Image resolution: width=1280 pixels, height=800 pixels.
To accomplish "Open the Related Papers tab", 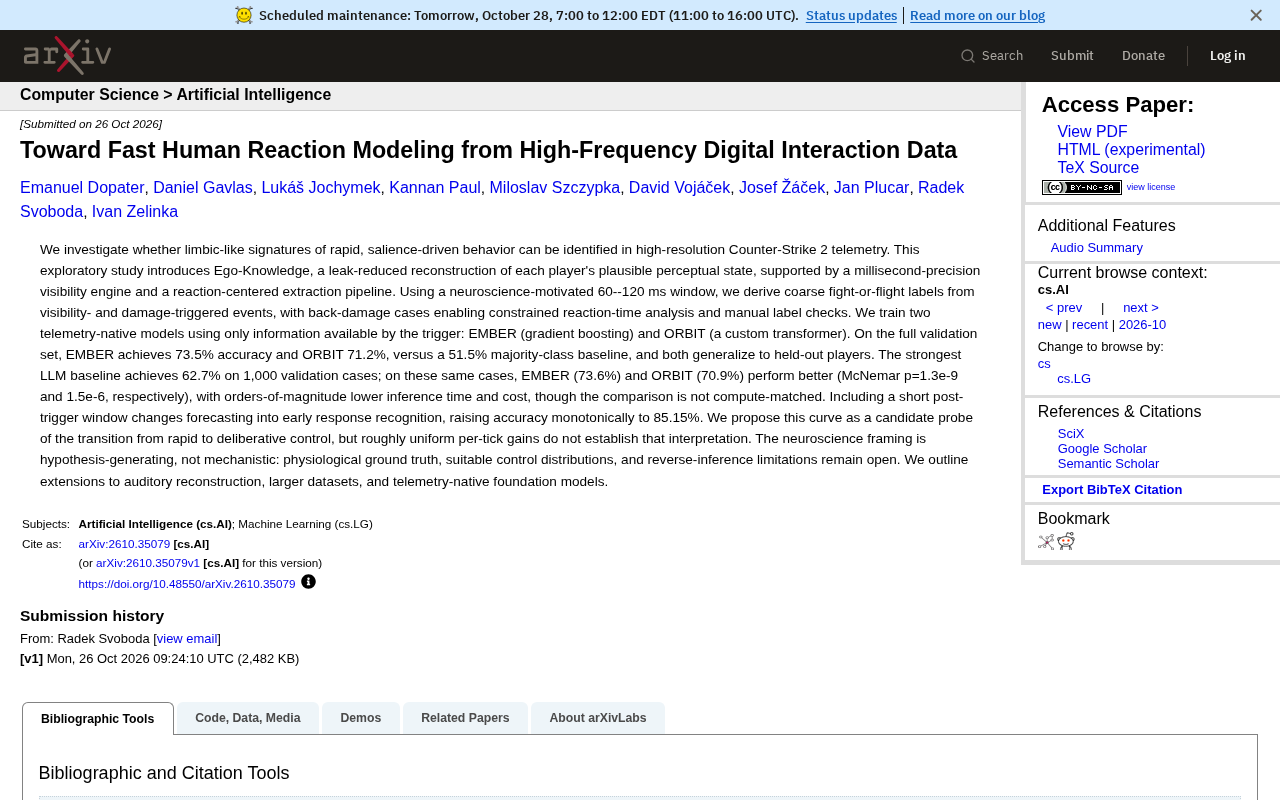I will pos(465,718).
